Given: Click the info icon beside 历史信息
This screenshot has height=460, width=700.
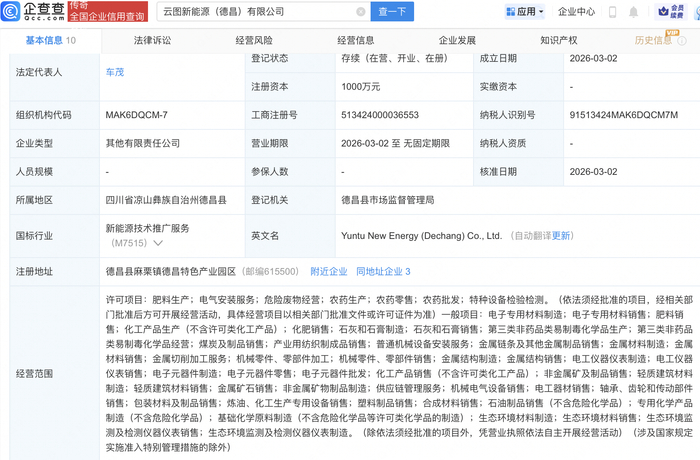Looking at the screenshot, I should pyautogui.click(x=682, y=41).
